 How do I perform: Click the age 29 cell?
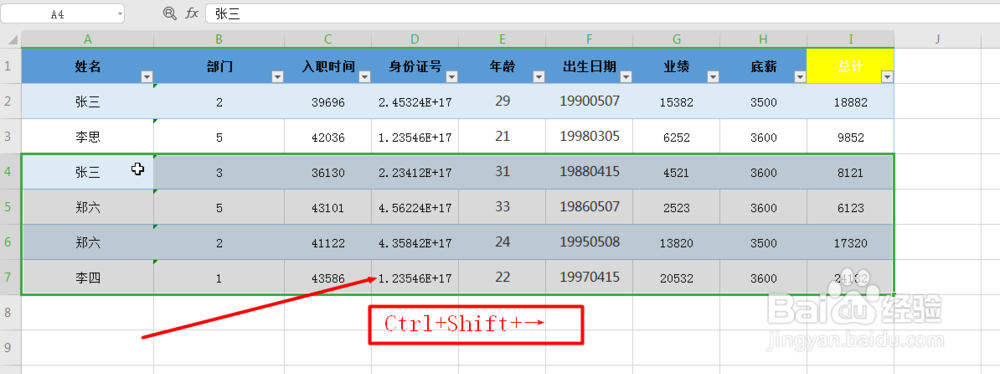tap(502, 101)
